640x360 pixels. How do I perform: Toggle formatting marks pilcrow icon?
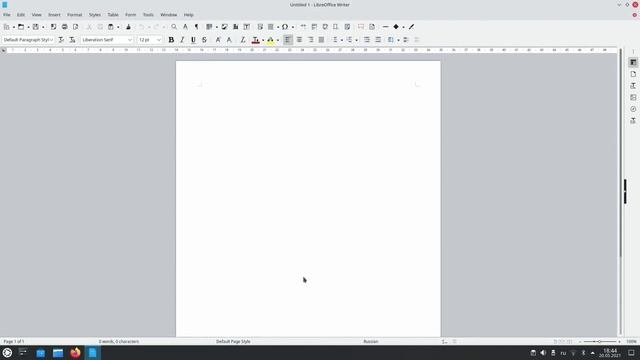(196, 27)
